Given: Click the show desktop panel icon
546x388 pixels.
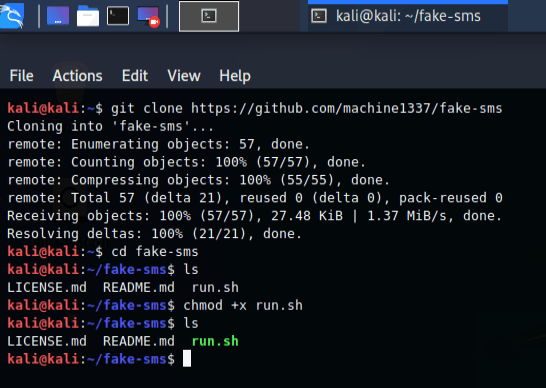Looking at the screenshot, I should 58,16.
